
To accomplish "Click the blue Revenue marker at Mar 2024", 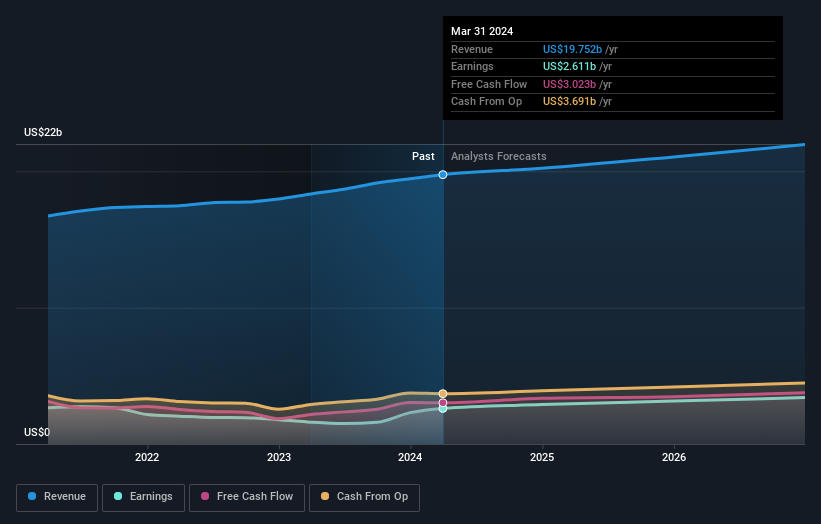I will coord(443,174).
